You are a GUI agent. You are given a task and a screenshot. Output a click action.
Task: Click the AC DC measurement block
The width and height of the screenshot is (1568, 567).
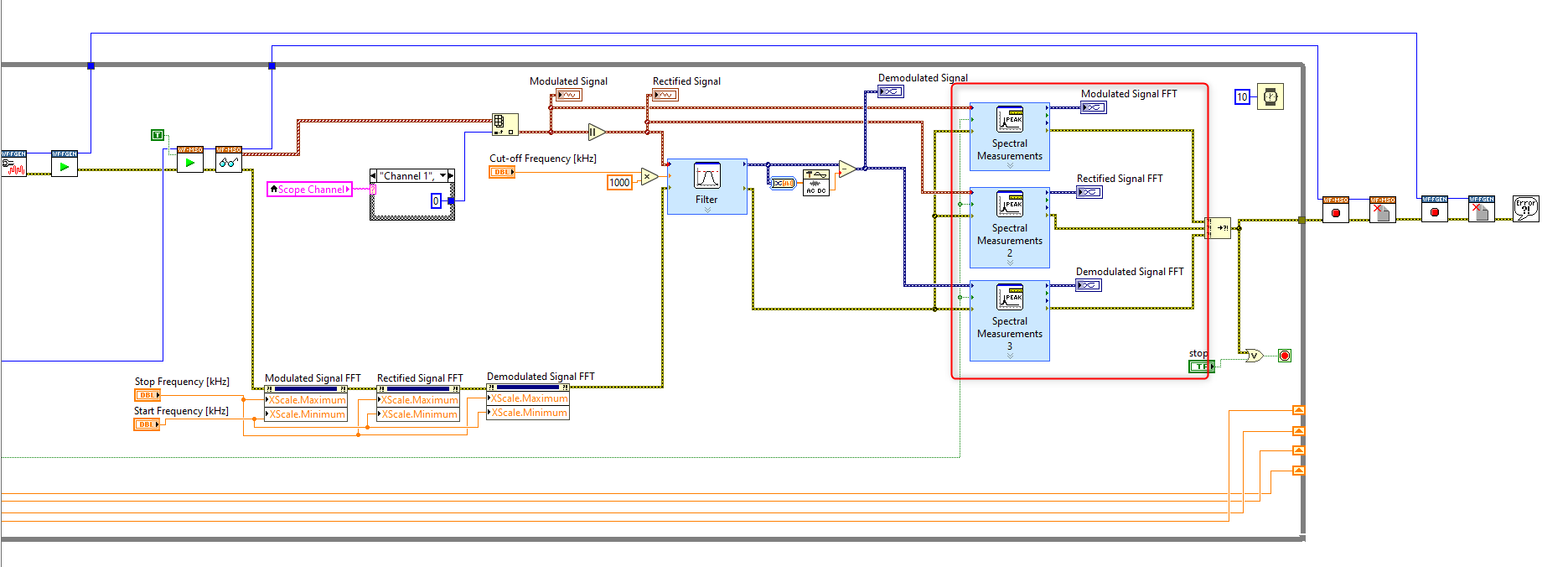click(x=815, y=182)
